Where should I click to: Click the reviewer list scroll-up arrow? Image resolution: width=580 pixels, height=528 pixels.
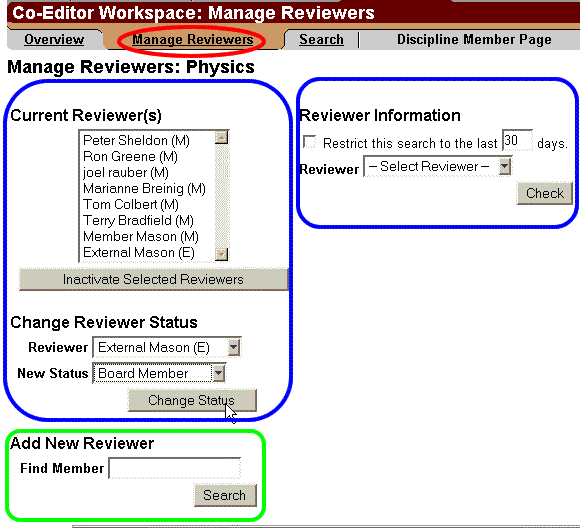(x=222, y=138)
